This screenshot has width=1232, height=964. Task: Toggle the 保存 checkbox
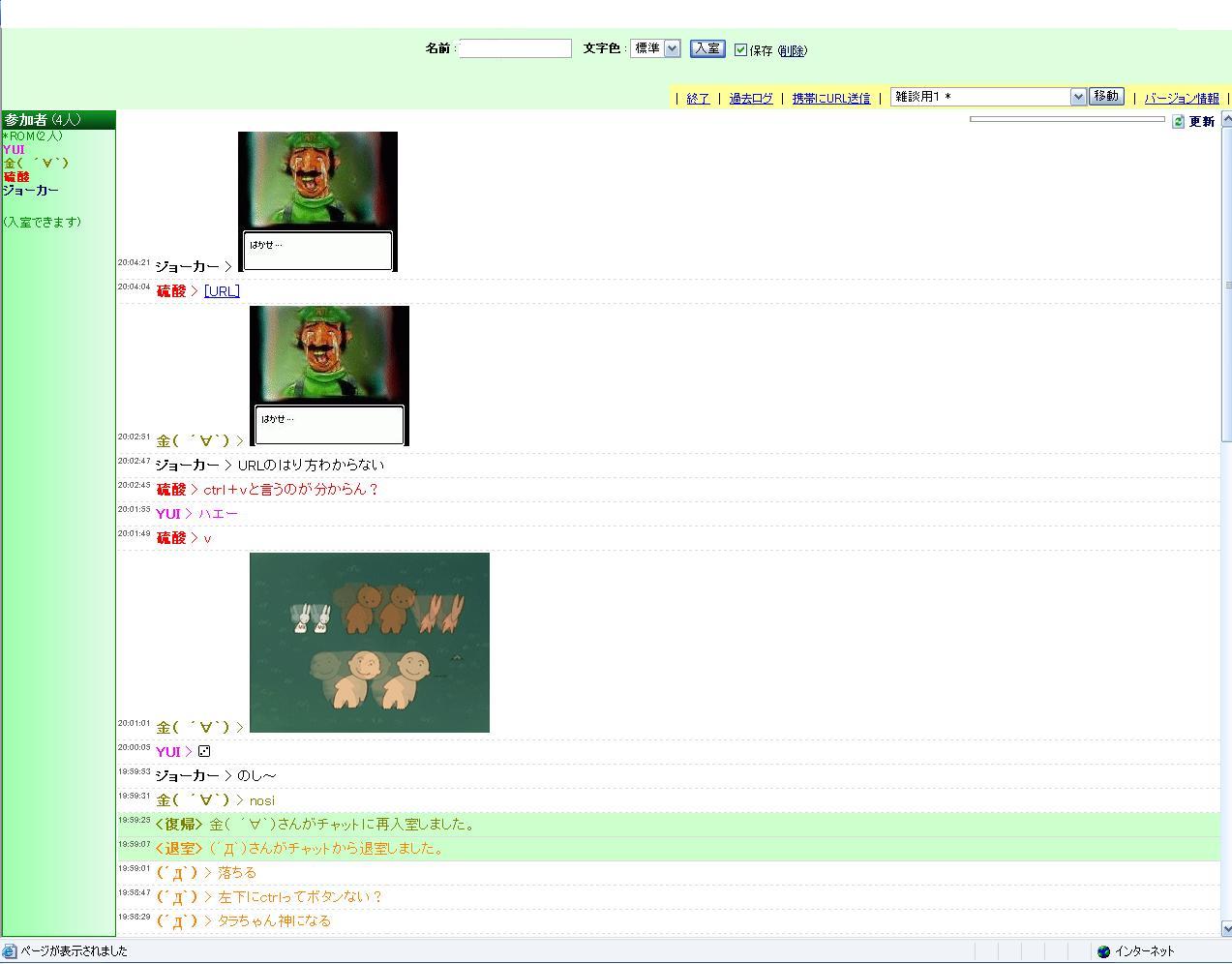click(740, 50)
